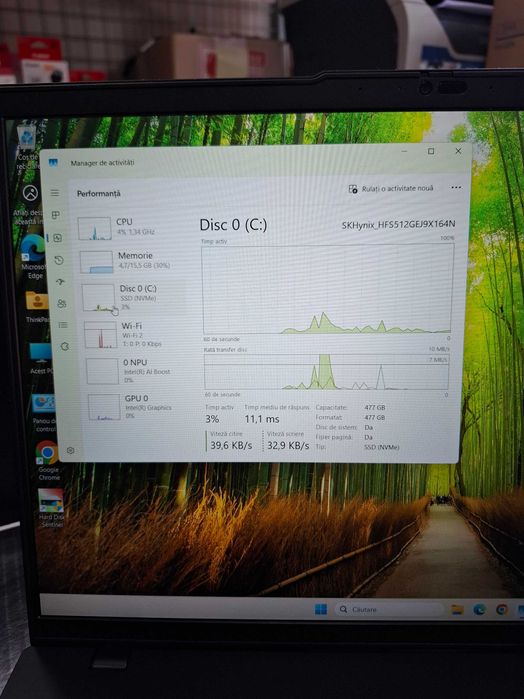Switch to Processes page icon
This screenshot has height=699, width=524.
tap(56, 215)
